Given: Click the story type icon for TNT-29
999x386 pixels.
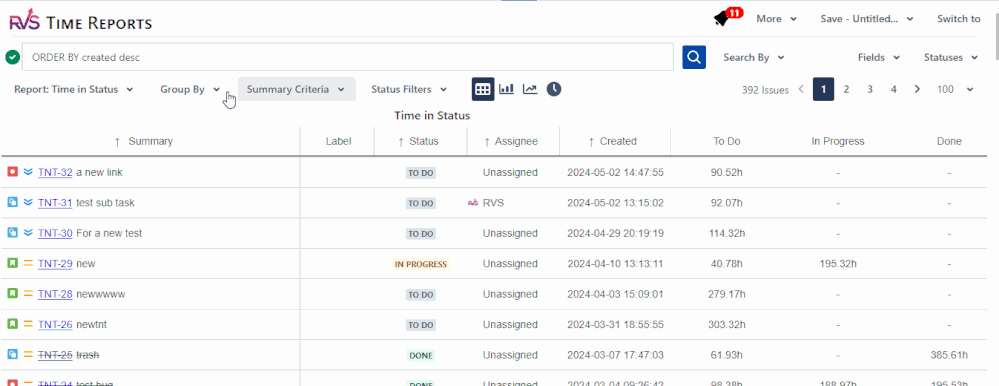Looking at the screenshot, I should [x=12, y=263].
